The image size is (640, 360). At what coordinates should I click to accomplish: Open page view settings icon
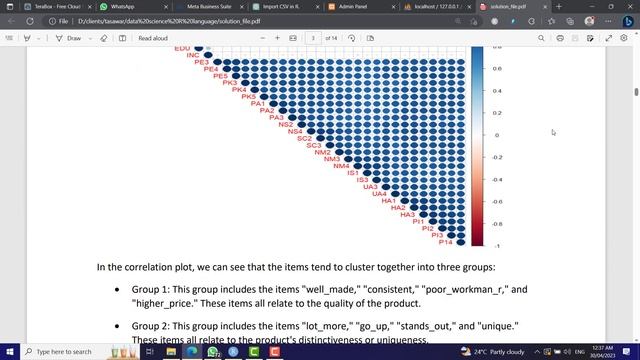point(370,38)
